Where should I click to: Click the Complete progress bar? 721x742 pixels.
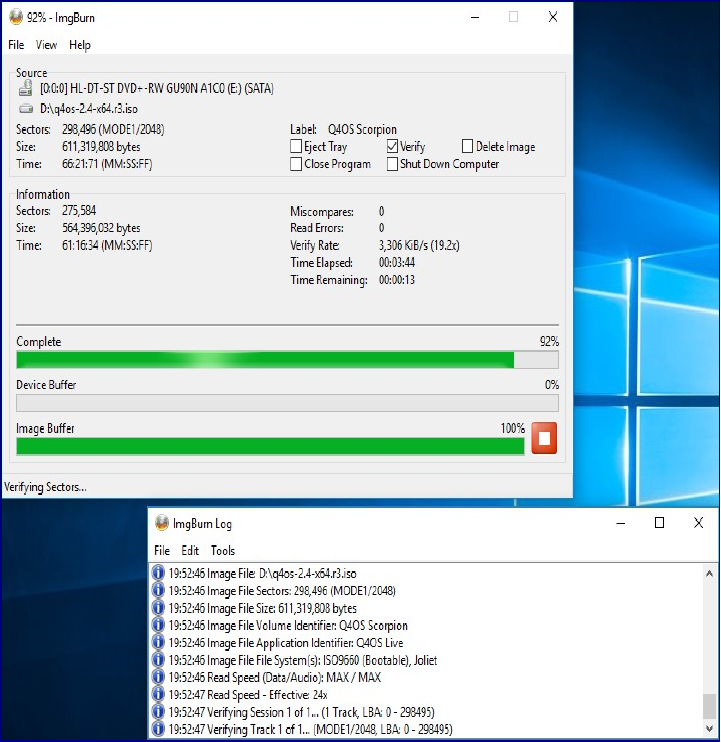coord(287,360)
